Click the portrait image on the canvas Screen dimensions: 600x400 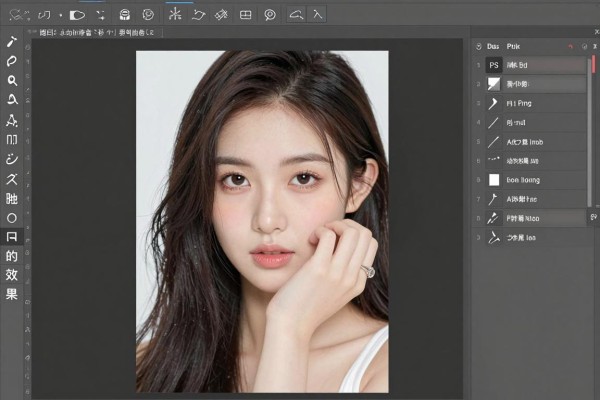(x=262, y=221)
